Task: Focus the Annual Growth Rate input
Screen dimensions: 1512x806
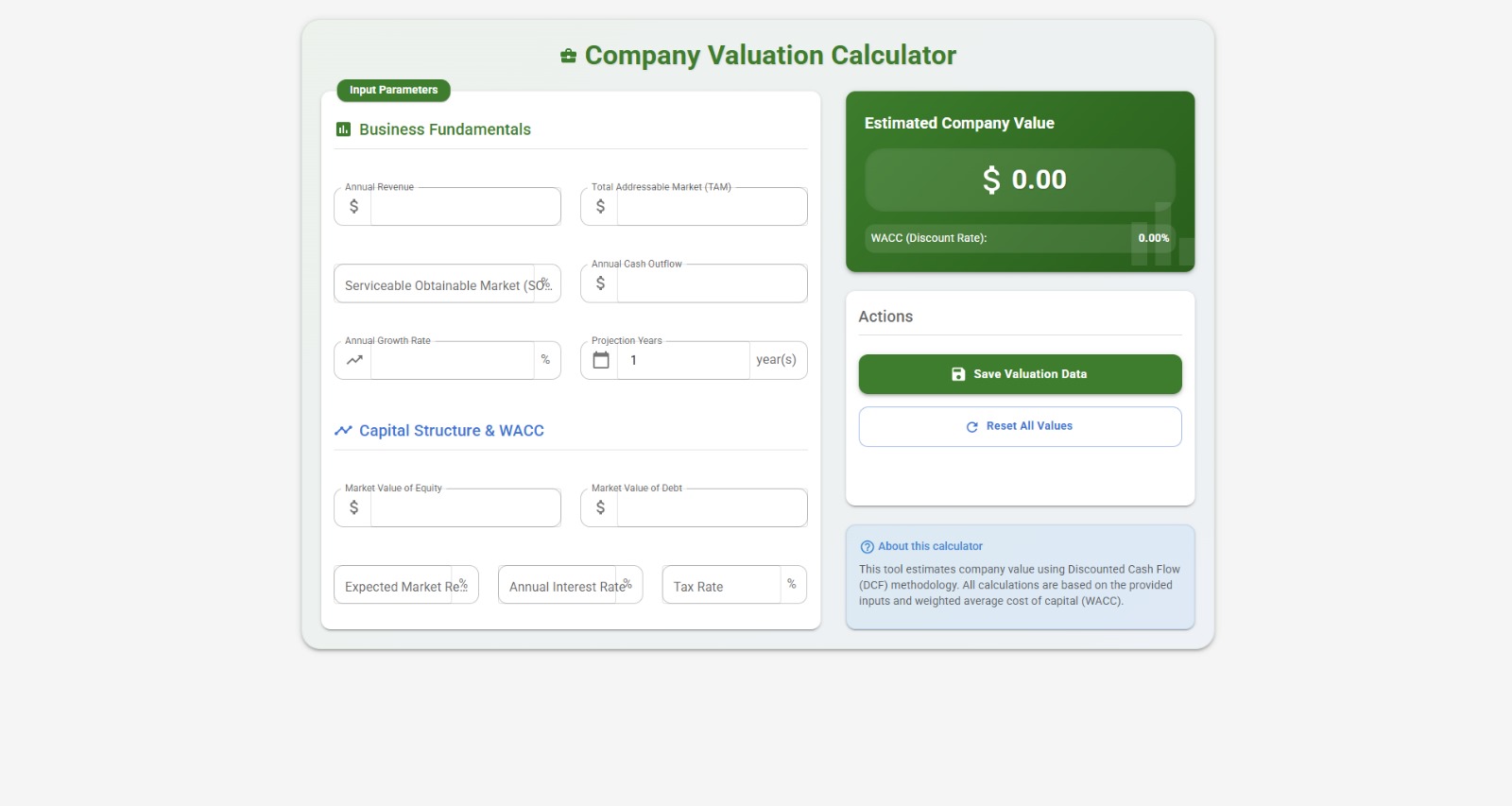Action: (x=453, y=360)
